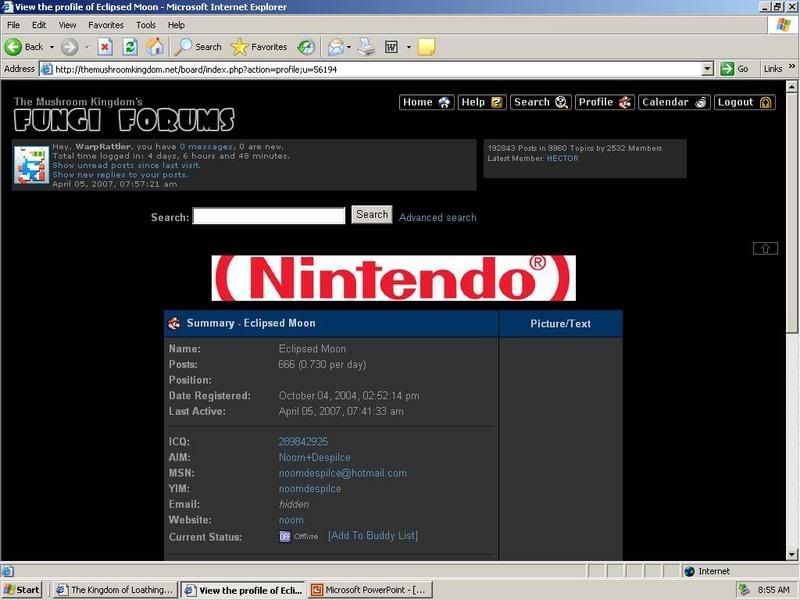The image size is (800, 600).
Task: Click the Windows flag throbber icon
Action: click(x=783, y=24)
